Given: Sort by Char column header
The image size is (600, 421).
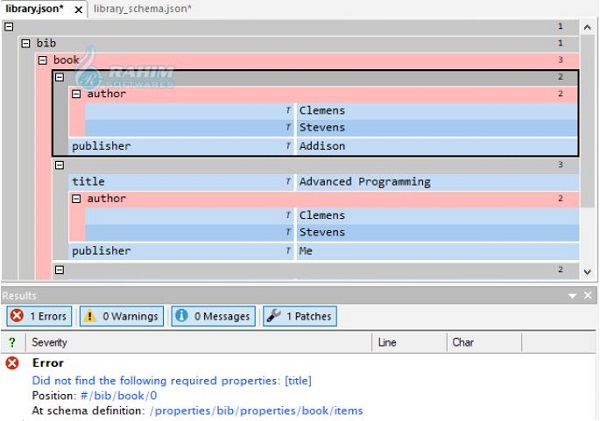Looking at the screenshot, I should click(x=484, y=342).
